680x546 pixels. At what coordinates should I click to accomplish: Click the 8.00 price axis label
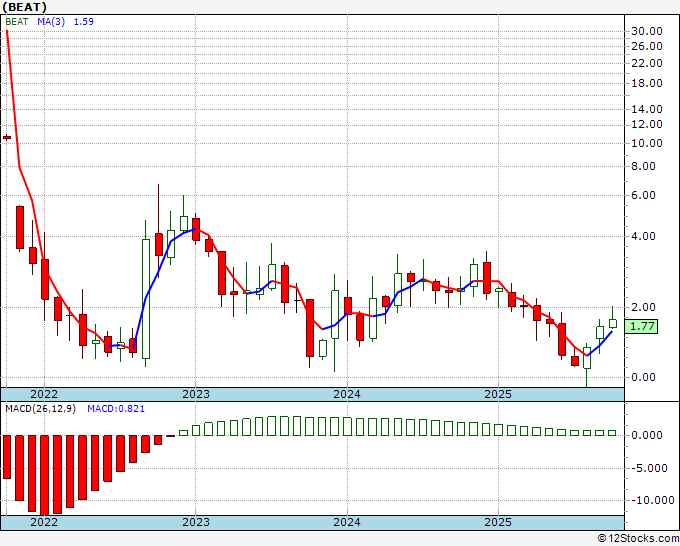(643, 166)
